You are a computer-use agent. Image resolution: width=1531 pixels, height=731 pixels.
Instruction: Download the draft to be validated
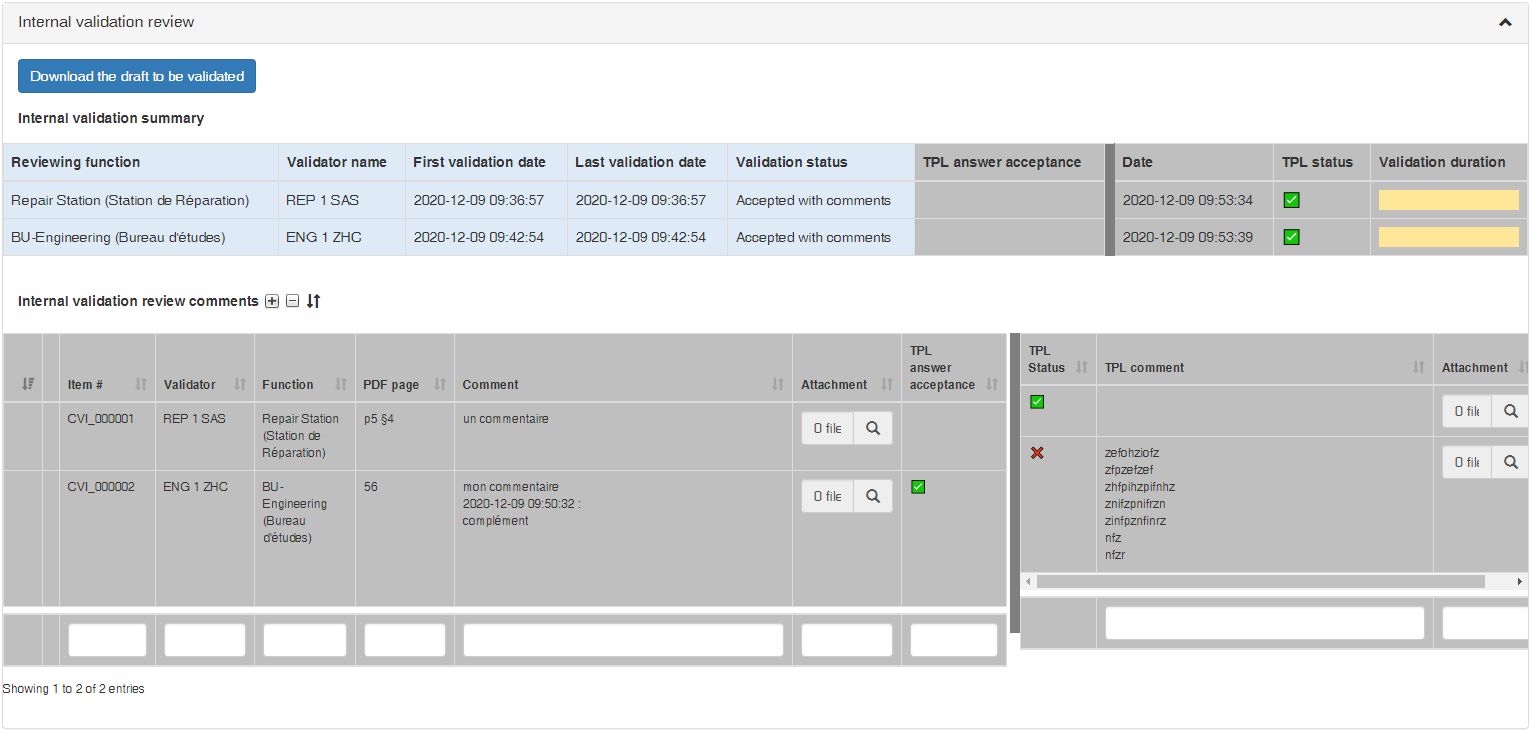[x=137, y=76]
